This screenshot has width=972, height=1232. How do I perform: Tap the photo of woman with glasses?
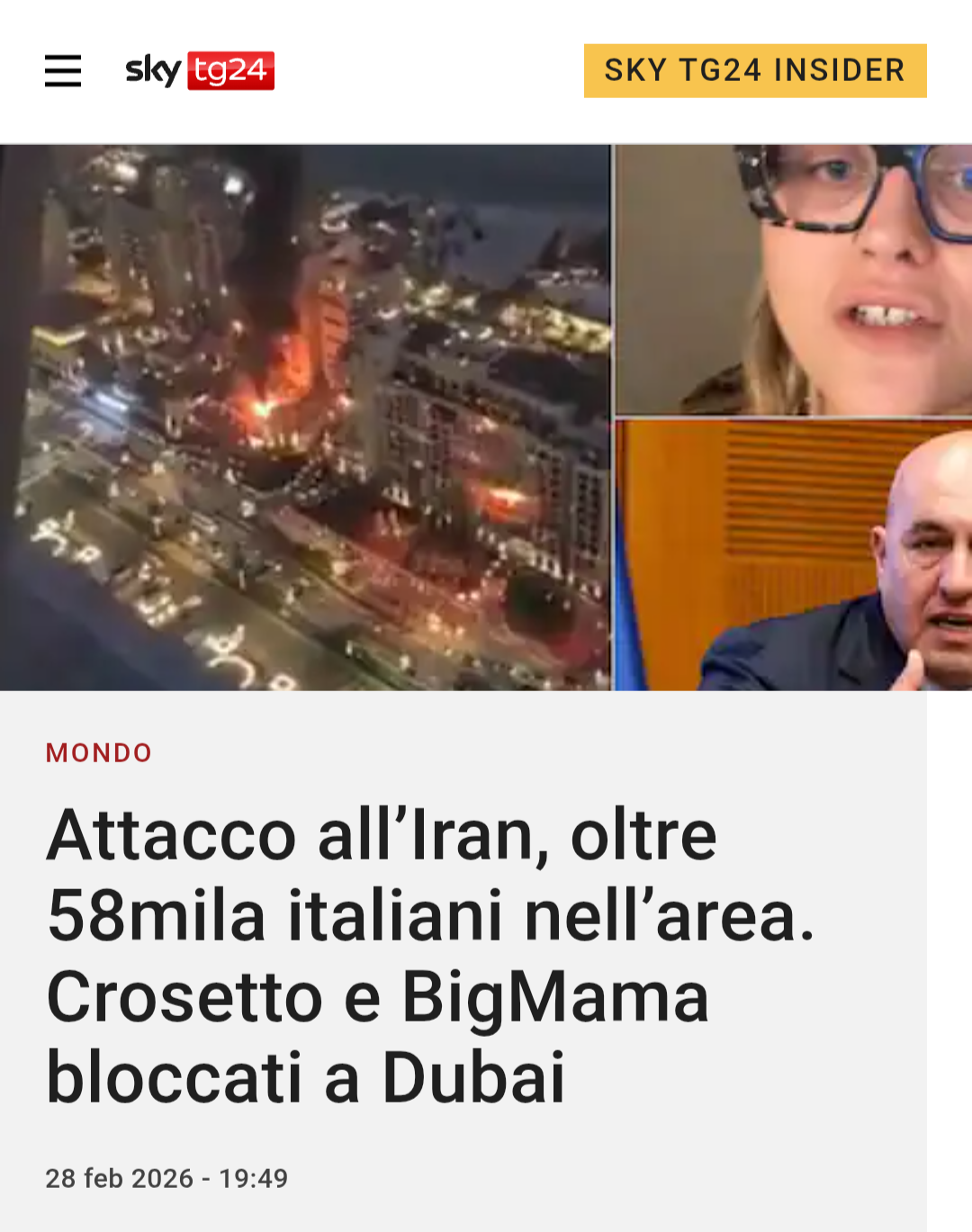pos(794,280)
